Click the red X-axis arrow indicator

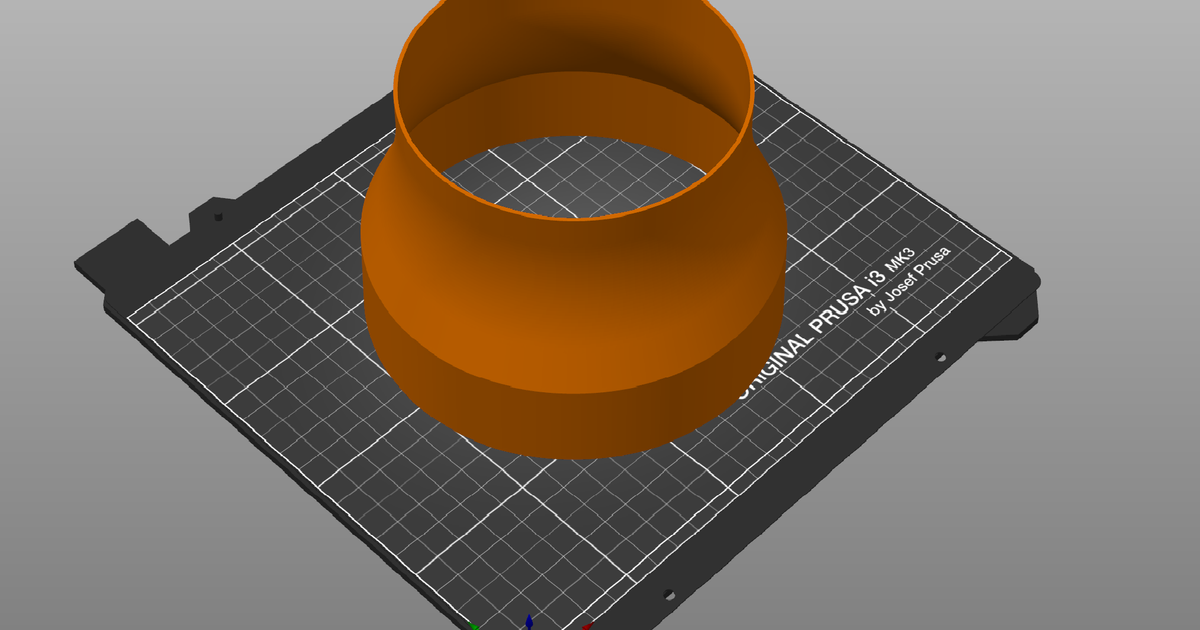click(588, 626)
